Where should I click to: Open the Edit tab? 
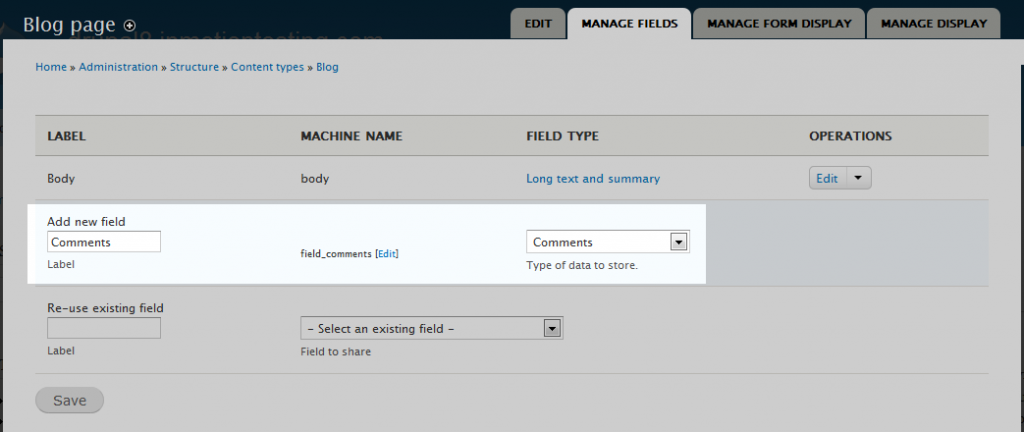[537, 23]
